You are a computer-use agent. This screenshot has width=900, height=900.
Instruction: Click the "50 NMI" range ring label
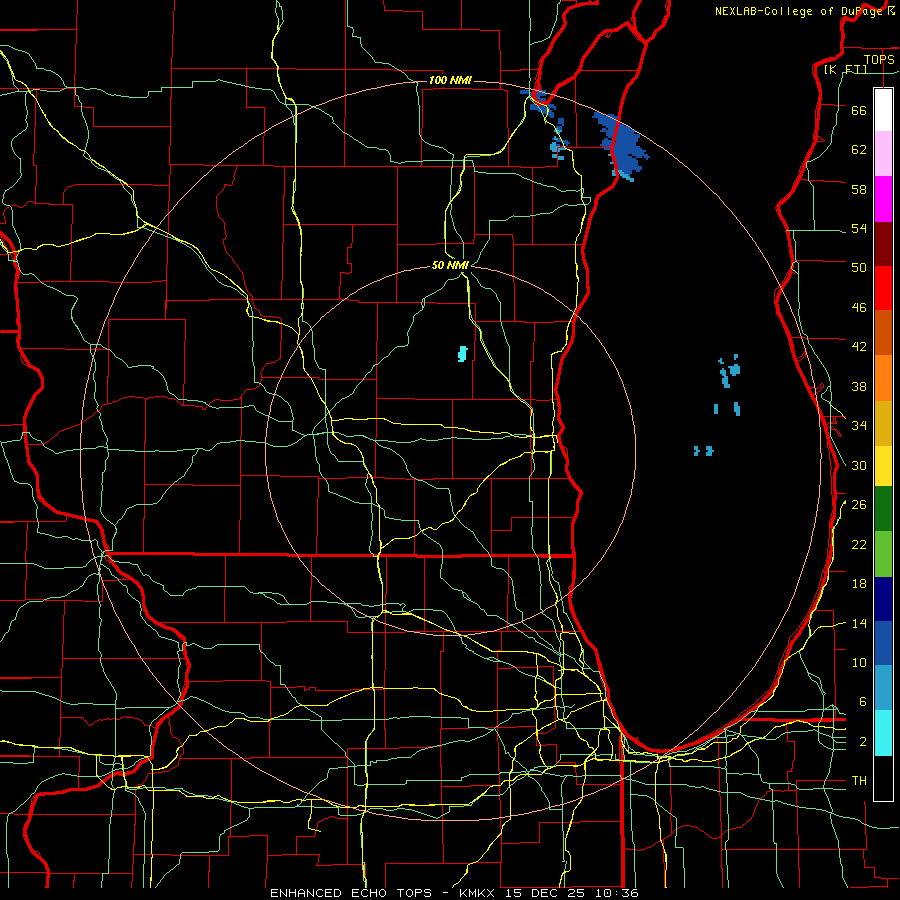451,265
